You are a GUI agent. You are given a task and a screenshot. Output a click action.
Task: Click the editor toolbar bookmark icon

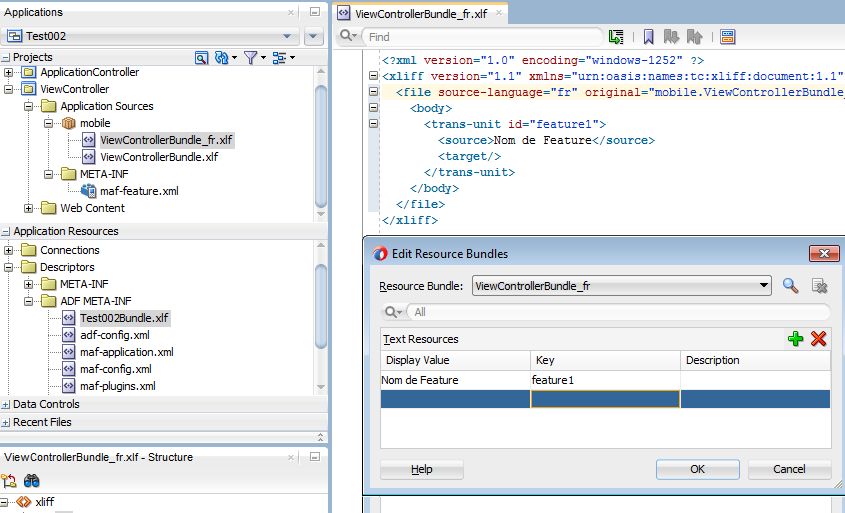tap(648, 37)
